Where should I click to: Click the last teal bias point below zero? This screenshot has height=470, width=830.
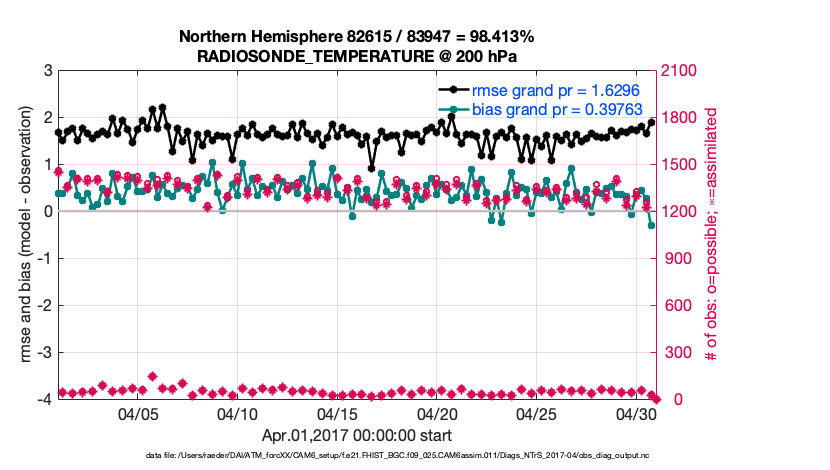[652, 225]
